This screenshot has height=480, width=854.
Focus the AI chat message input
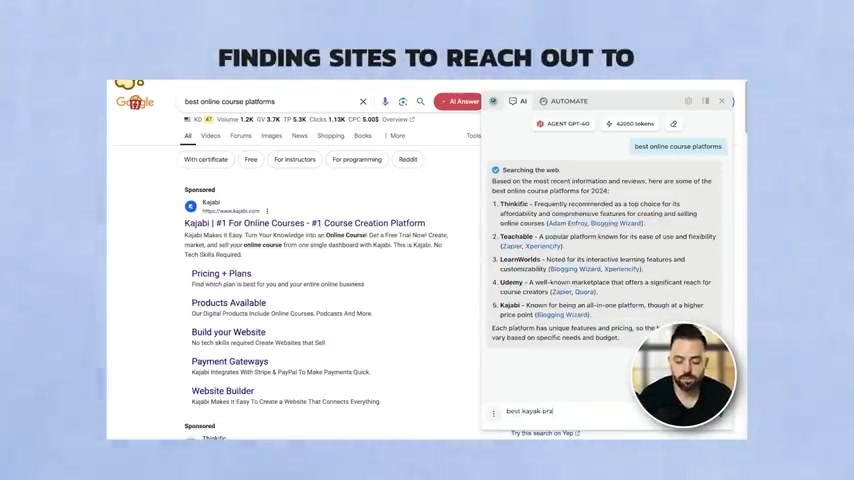click(x=566, y=411)
